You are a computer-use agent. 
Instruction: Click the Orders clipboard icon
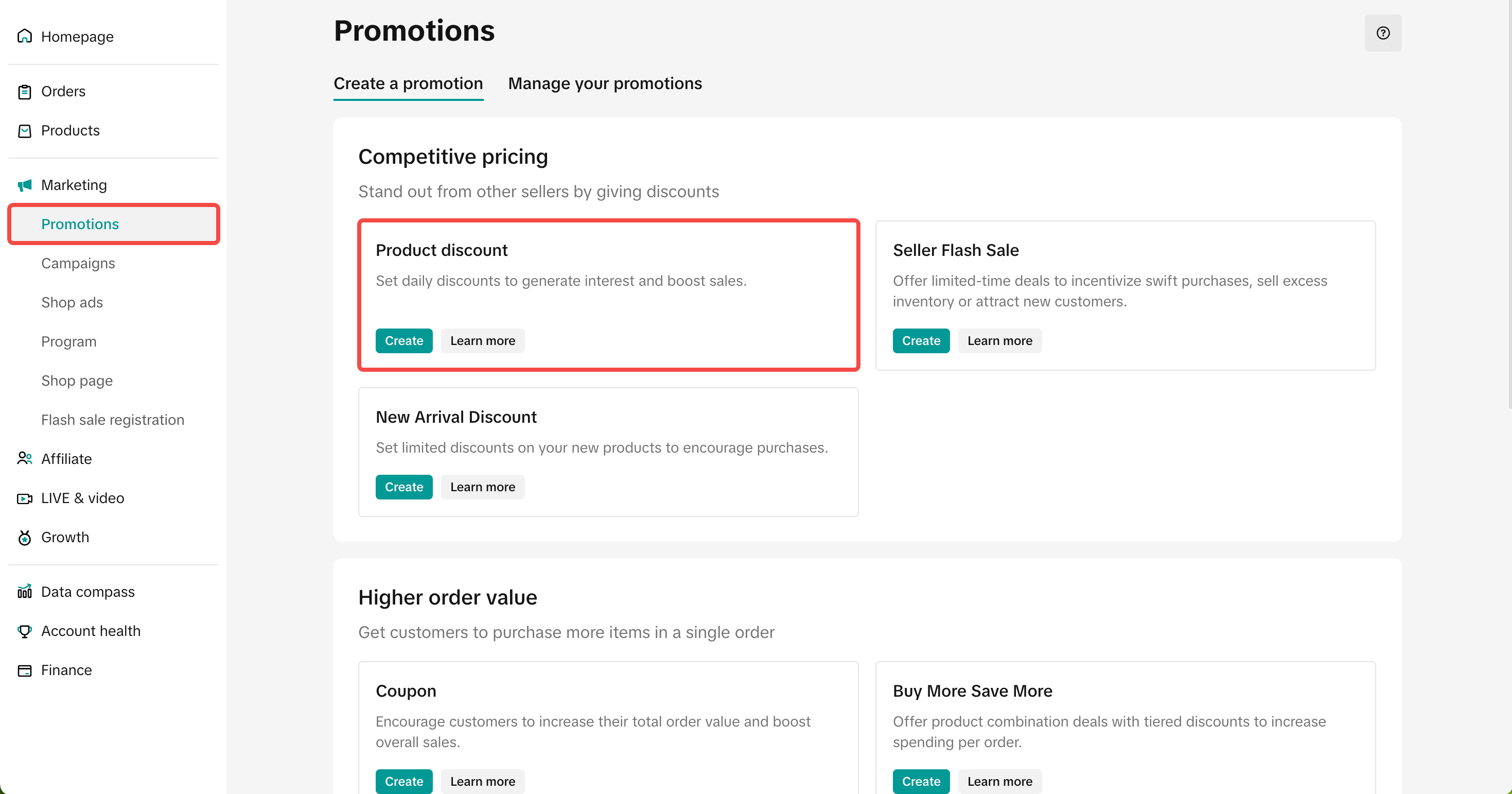click(25, 92)
